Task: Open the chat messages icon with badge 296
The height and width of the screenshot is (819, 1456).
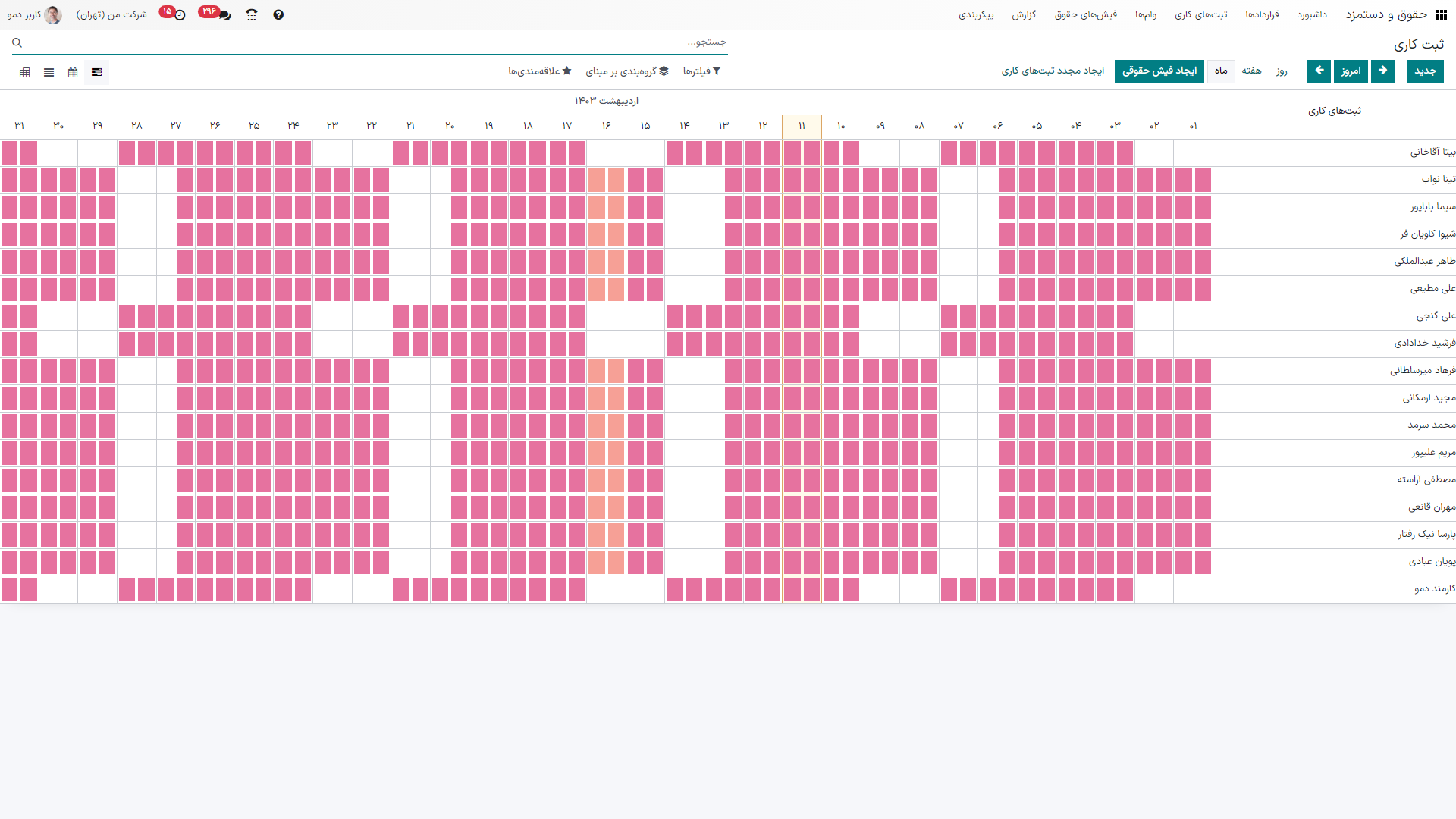Action: click(x=224, y=15)
